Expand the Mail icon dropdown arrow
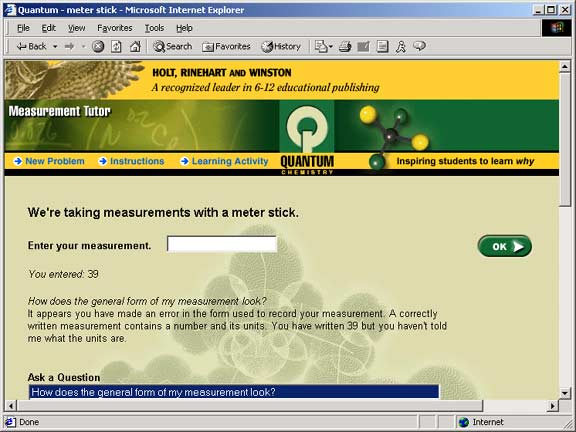Image resolution: width=576 pixels, height=432 pixels. 331,47
